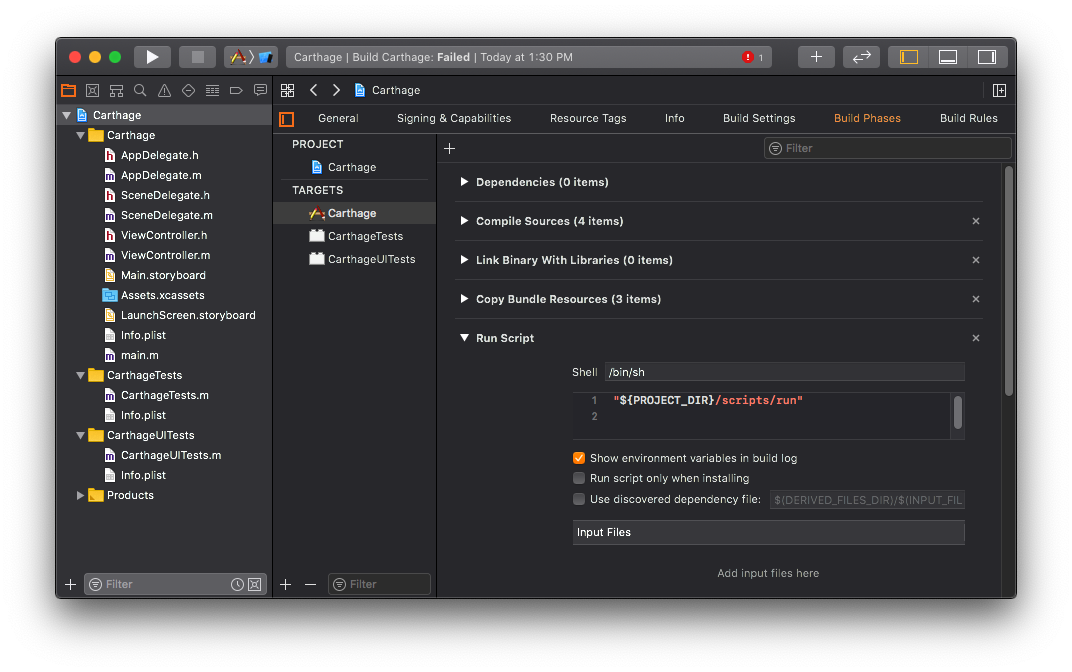Switch to Build Rules tab
The image size is (1072, 672).
968,118
